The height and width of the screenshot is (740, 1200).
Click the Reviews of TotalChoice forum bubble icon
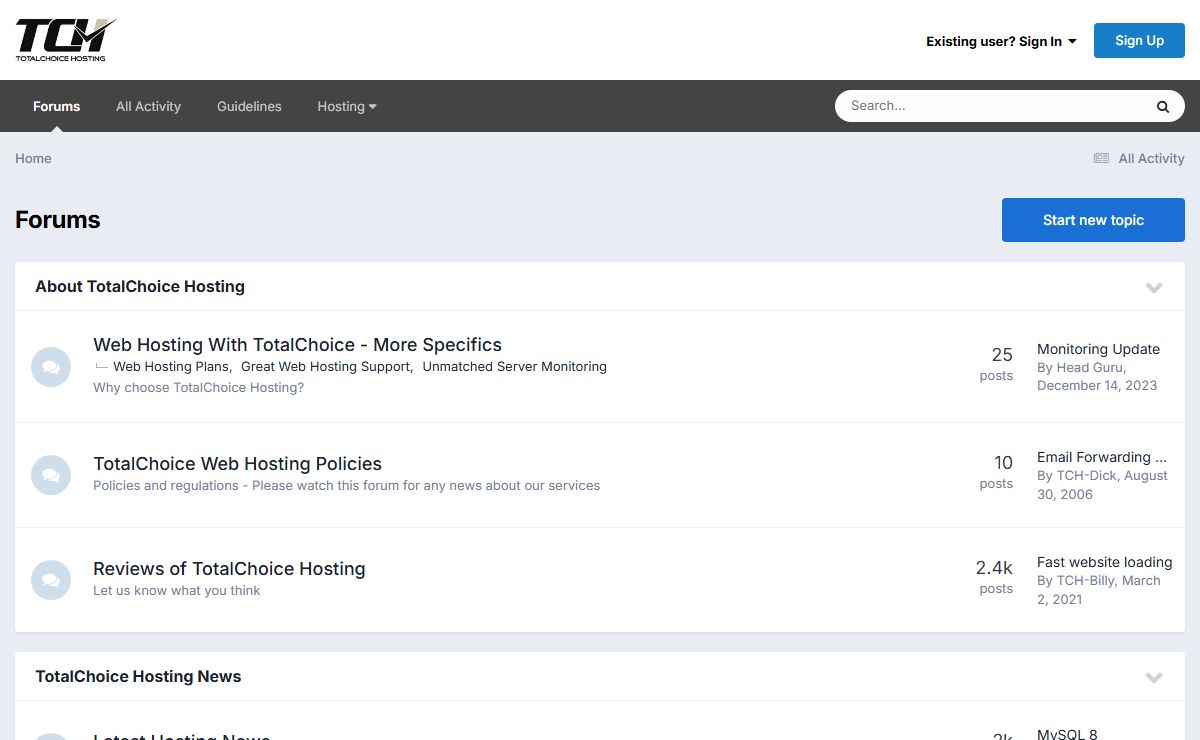coord(51,580)
